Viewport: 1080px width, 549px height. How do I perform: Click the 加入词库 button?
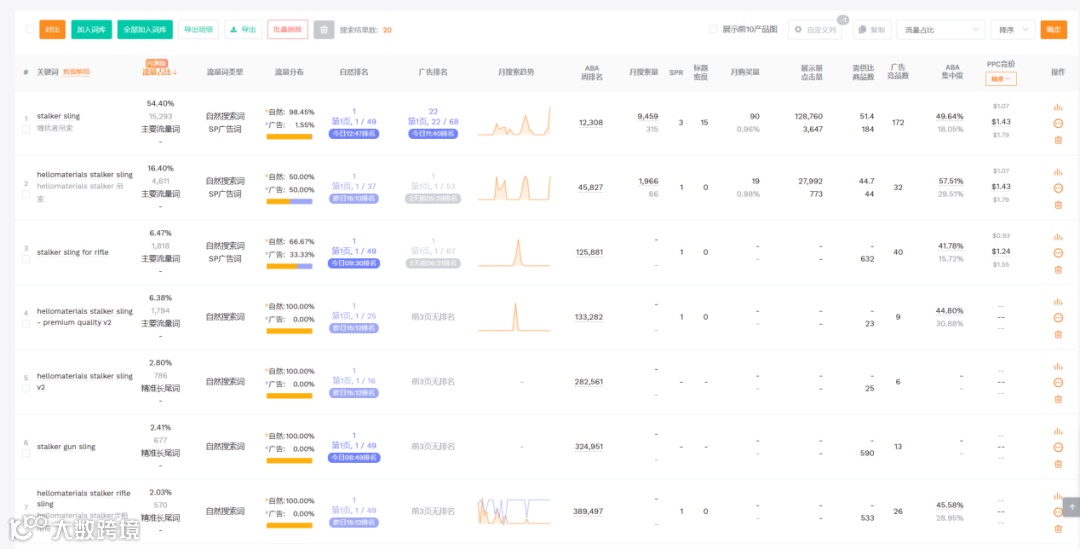(x=92, y=30)
